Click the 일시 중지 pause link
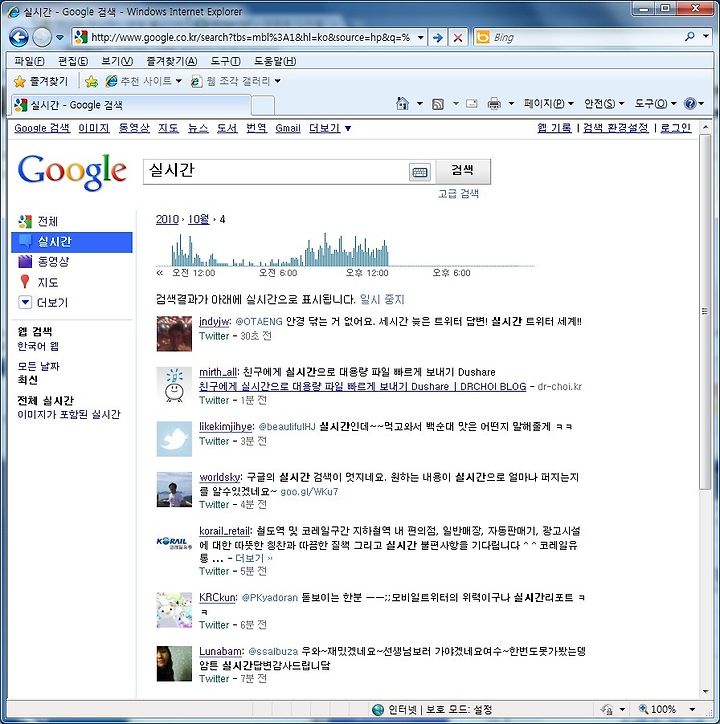The width and height of the screenshot is (720, 724). (382, 300)
